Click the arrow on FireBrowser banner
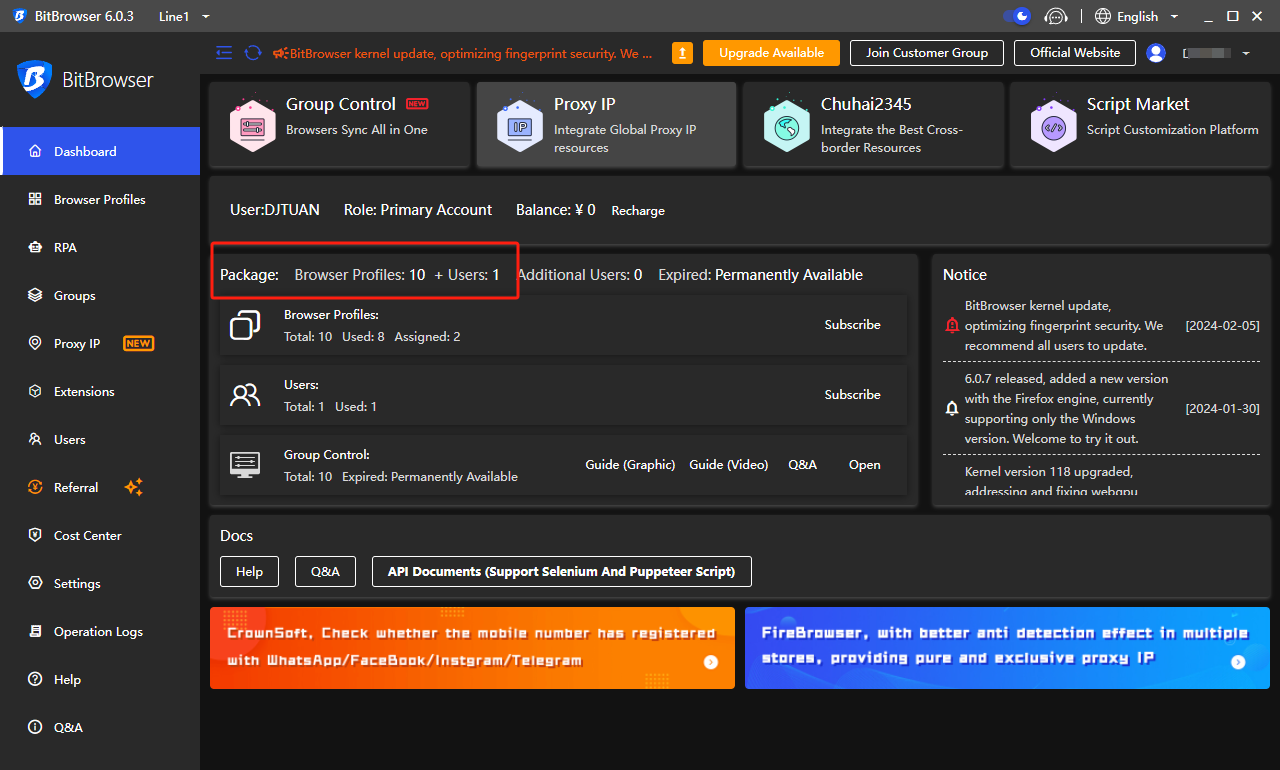The height and width of the screenshot is (770, 1280). pyautogui.click(x=1238, y=662)
